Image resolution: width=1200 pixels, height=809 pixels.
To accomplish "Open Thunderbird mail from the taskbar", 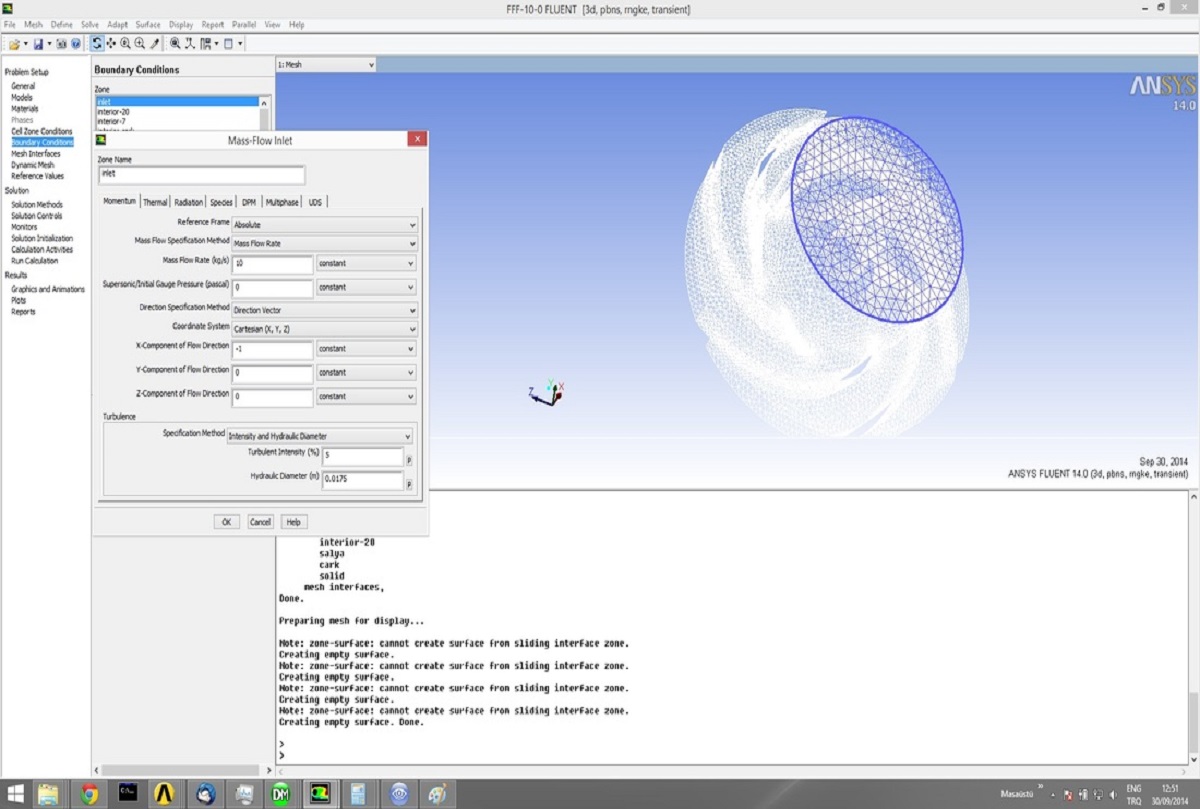I will tap(206, 794).
